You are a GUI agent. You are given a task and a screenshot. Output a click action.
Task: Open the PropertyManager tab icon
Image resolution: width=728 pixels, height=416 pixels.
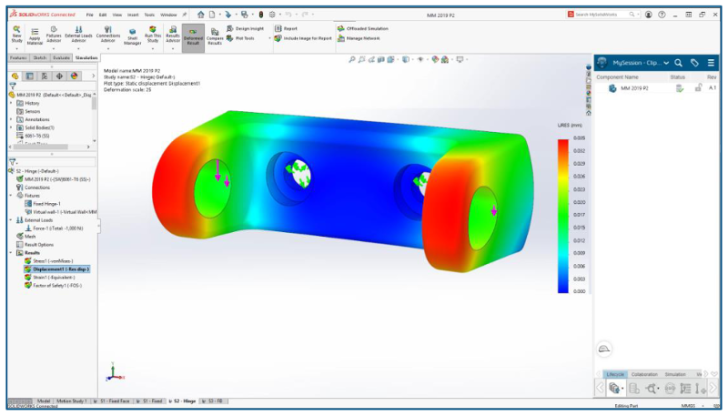point(30,76)
